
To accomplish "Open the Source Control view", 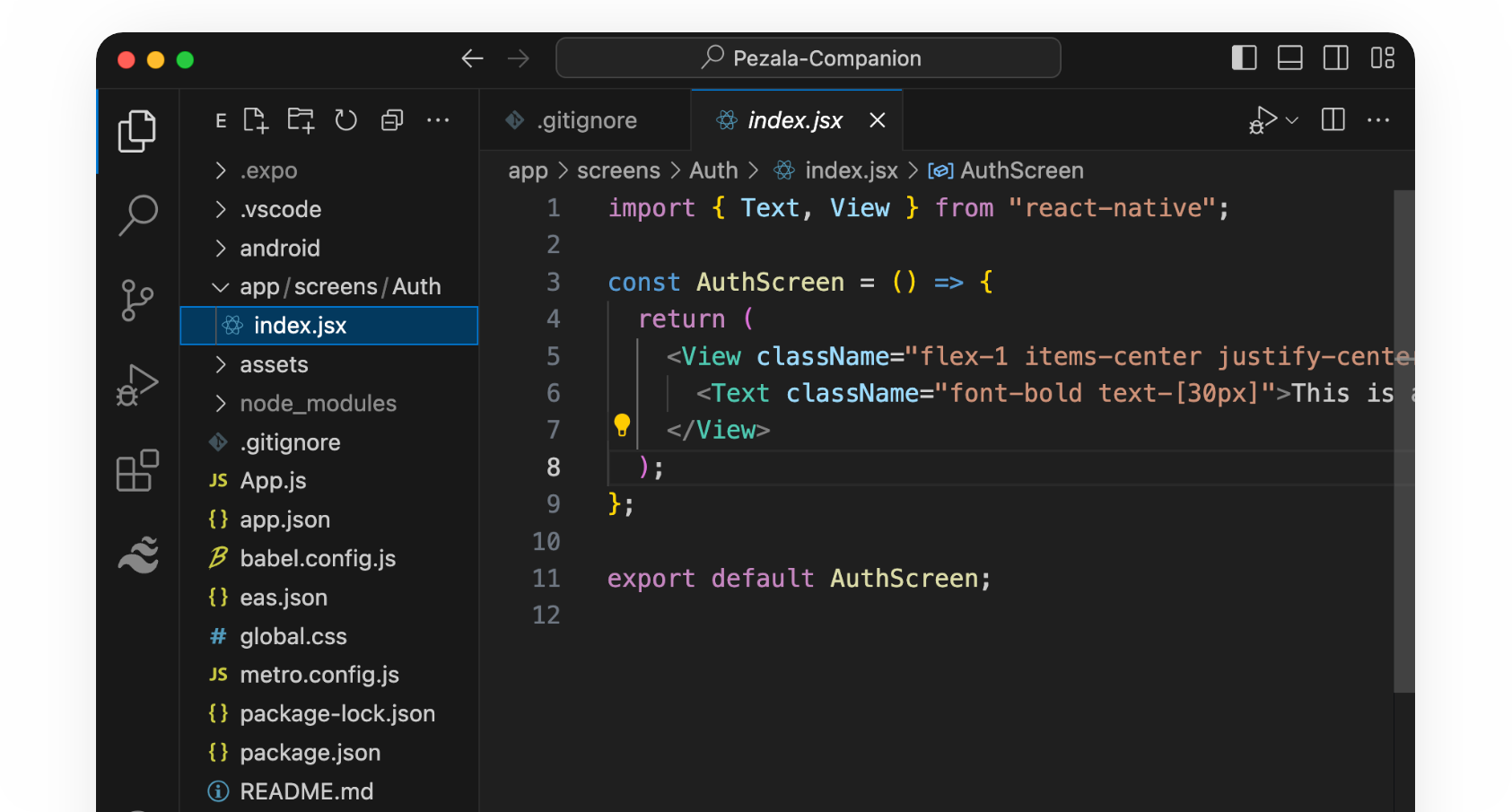I will pyautogui.click(x=137, y=300).
